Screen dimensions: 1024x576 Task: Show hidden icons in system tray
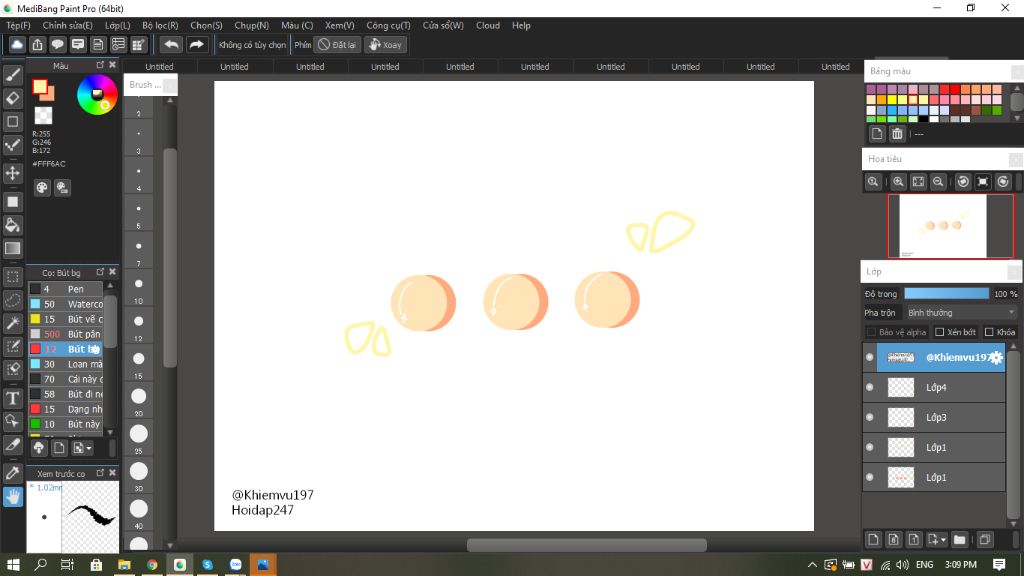pos(812,564)
